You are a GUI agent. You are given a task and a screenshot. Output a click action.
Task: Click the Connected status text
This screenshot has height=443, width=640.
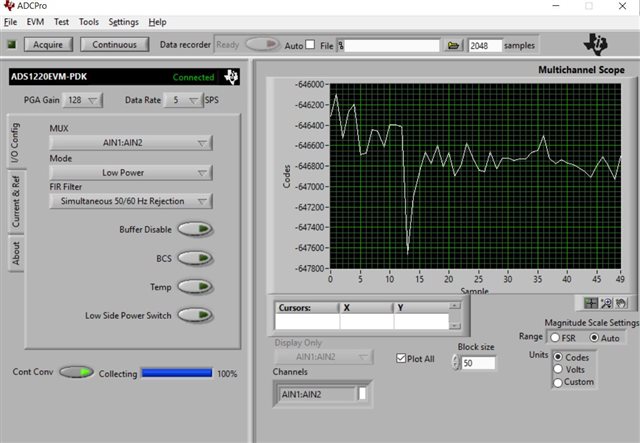click(x=193, y=77)
